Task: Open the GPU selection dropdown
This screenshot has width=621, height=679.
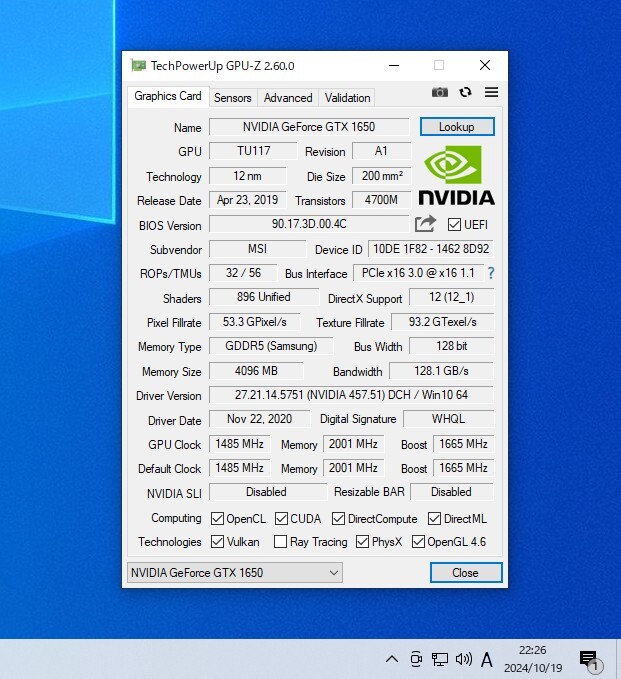Action: [235, 572]
